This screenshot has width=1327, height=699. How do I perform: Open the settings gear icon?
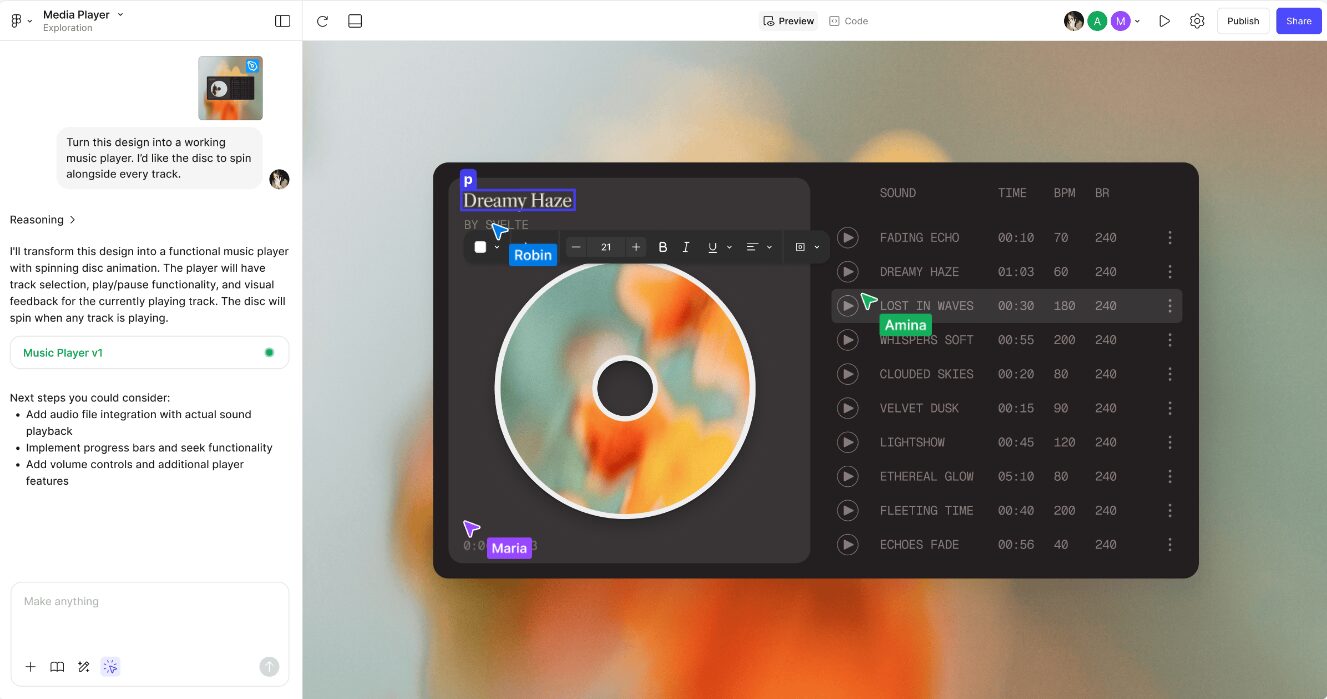click(1197, 21)
